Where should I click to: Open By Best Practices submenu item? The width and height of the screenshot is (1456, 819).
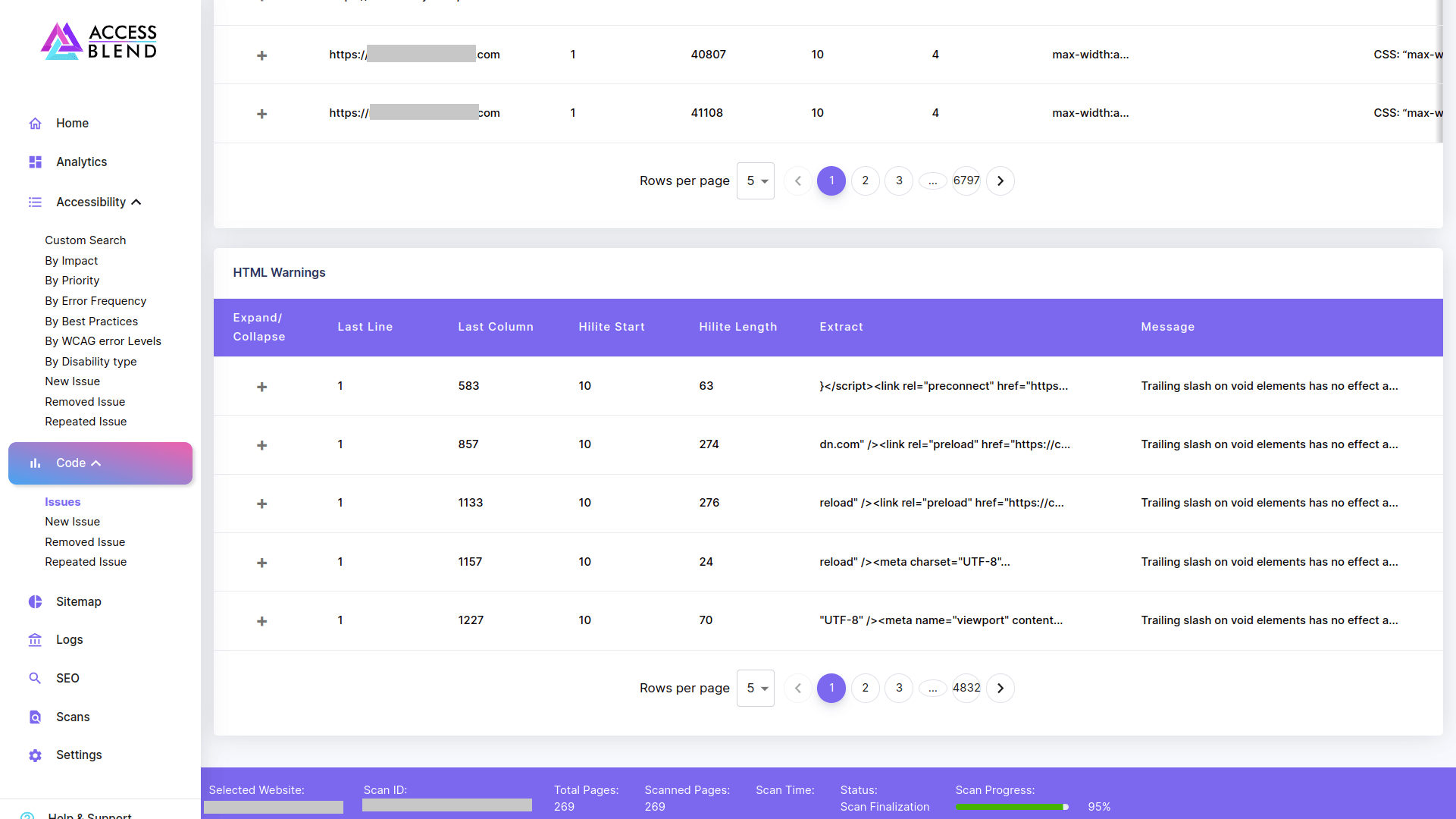[91, 322]
